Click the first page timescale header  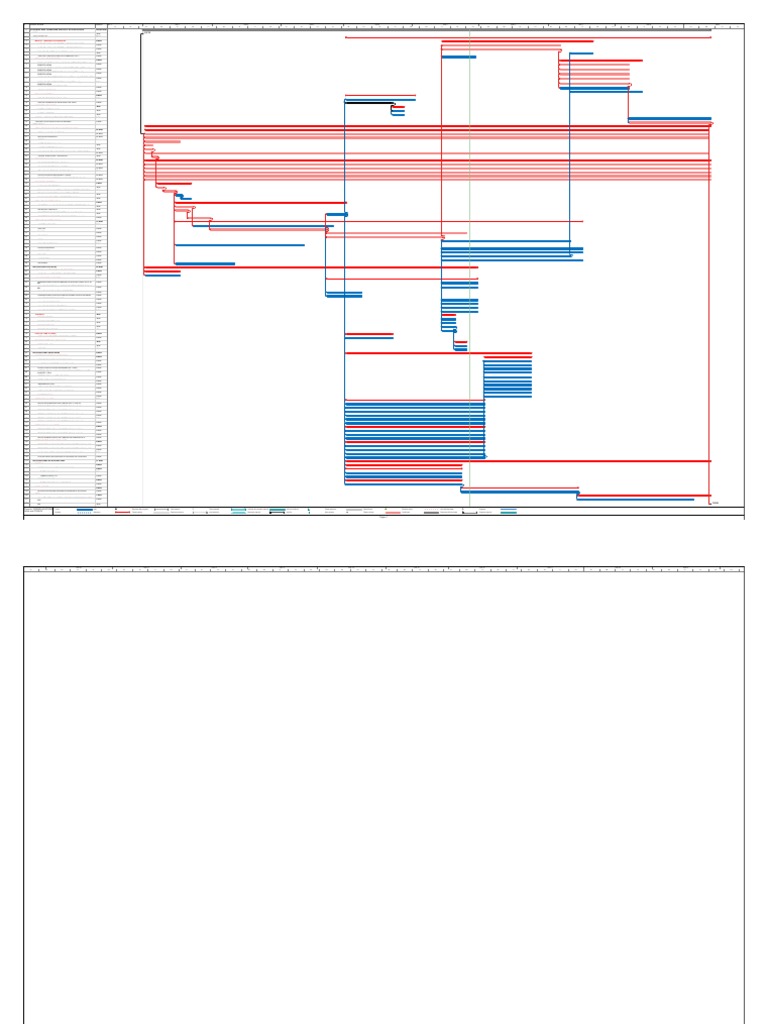click(x=426, y=27)
